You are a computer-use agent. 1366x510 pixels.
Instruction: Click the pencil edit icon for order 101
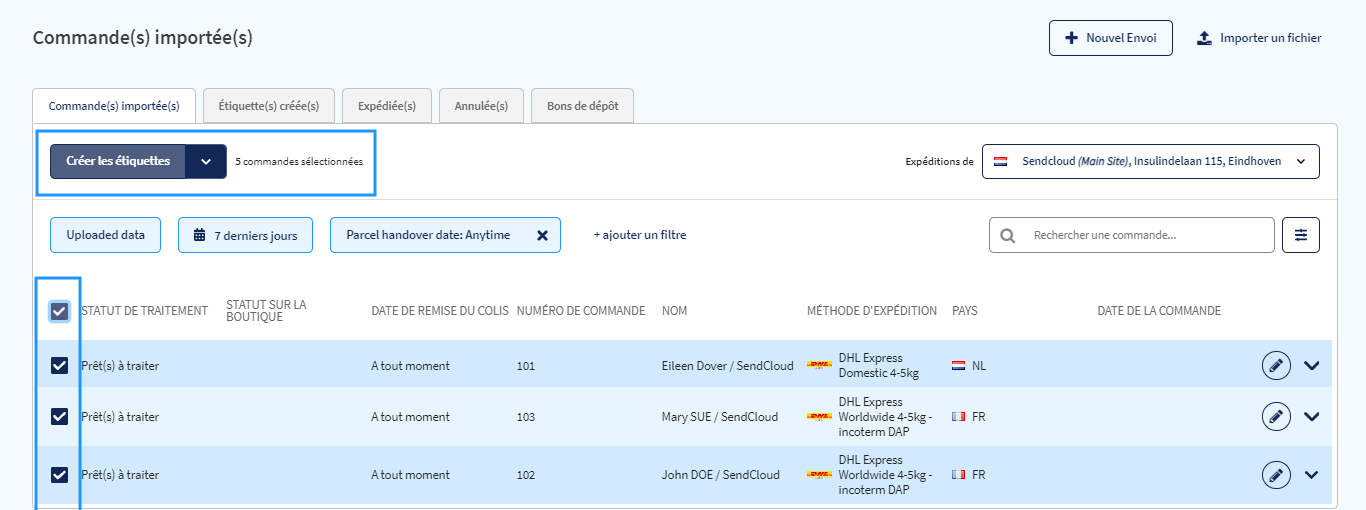[x=1276, y=366]
